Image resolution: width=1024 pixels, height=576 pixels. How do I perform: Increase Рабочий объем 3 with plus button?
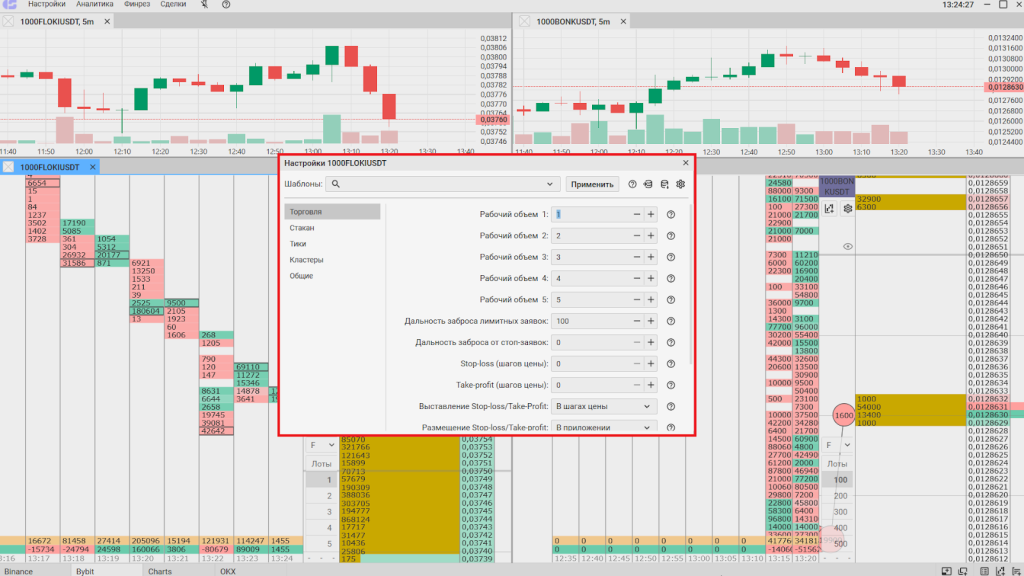coord(650,257)
